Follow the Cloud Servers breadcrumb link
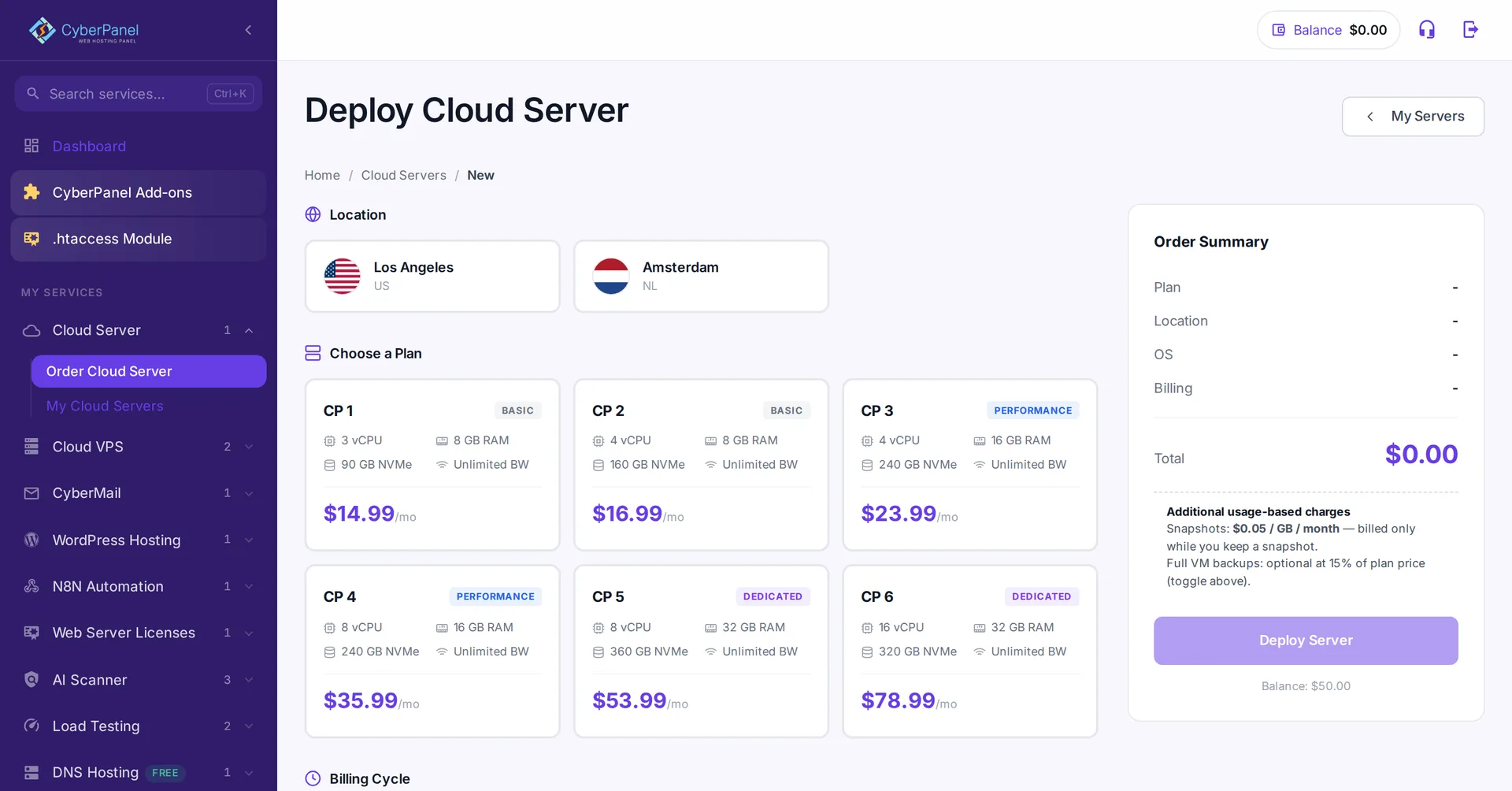Viewport: 1512px width, 791px height. [403, 175]
